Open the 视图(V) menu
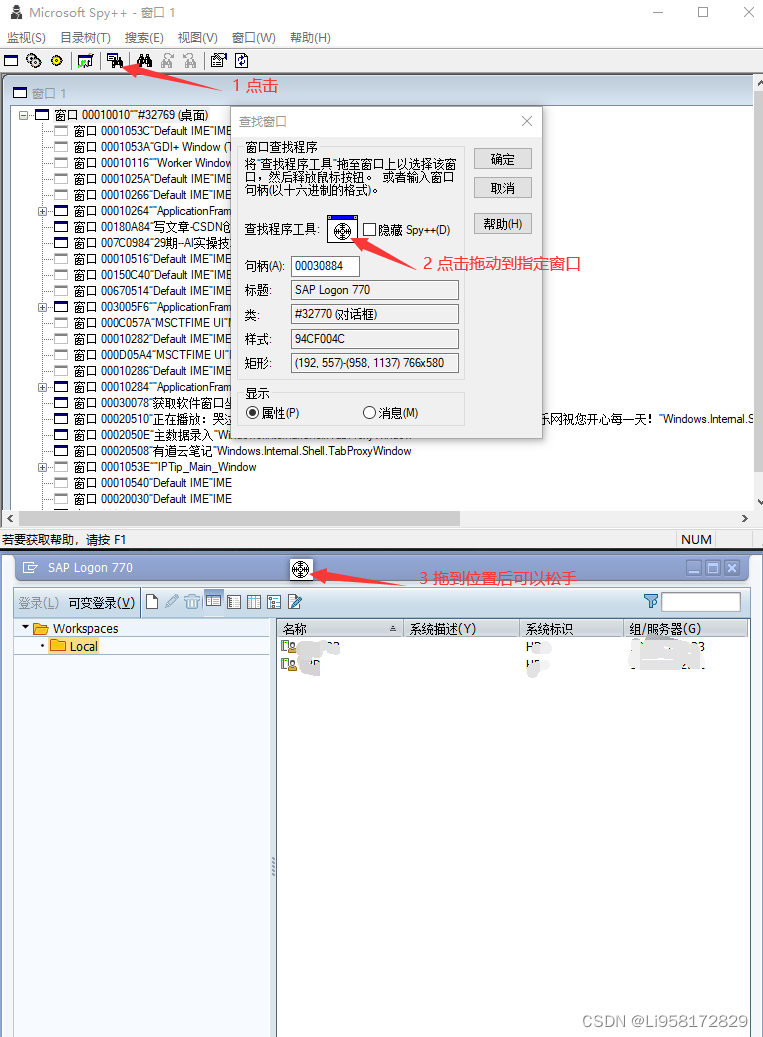Screen dimensions: 763x1037 198,38
